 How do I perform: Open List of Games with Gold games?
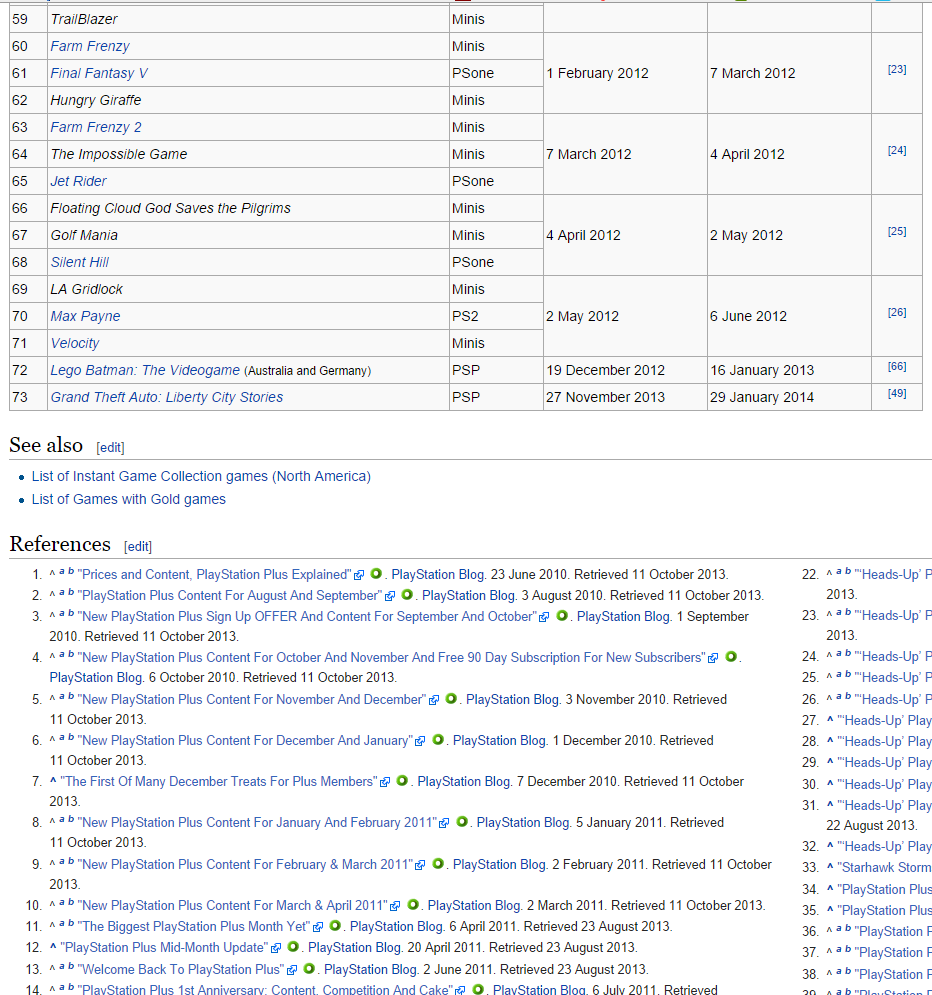coord(129,499)
